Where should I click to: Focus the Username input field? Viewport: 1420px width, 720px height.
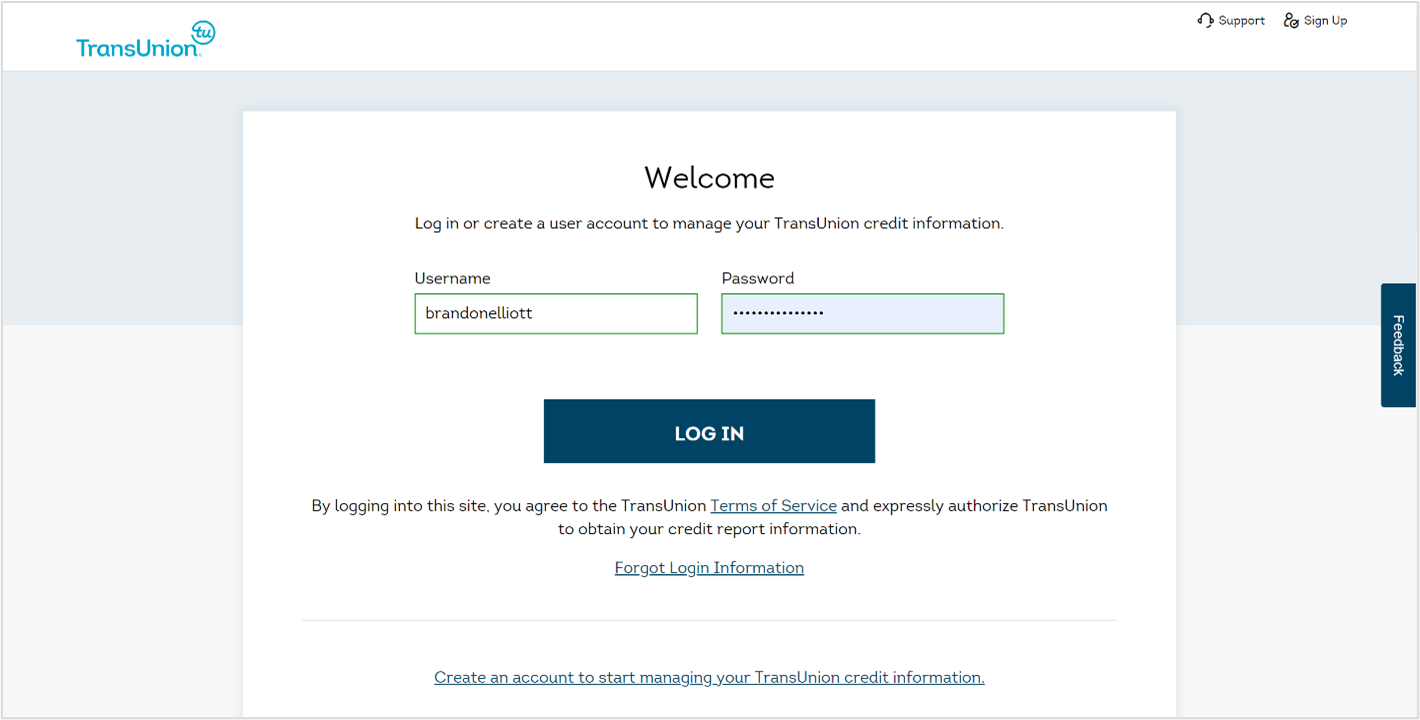[556, 313]
